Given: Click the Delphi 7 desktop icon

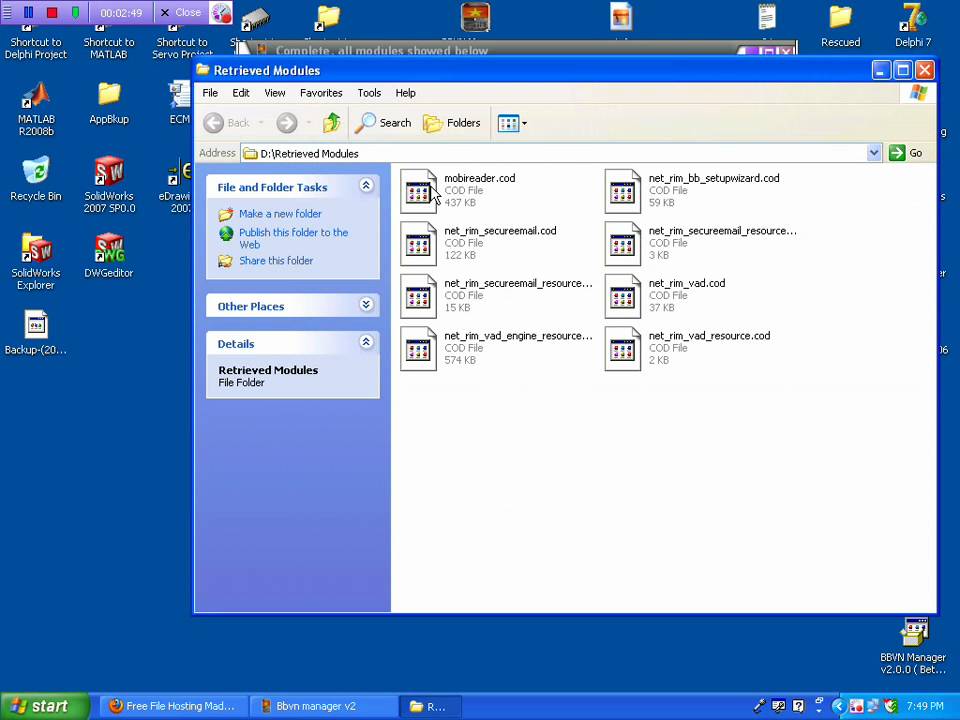Looking at the screenshot, I should pyautogui.click(x=913, y=26).
